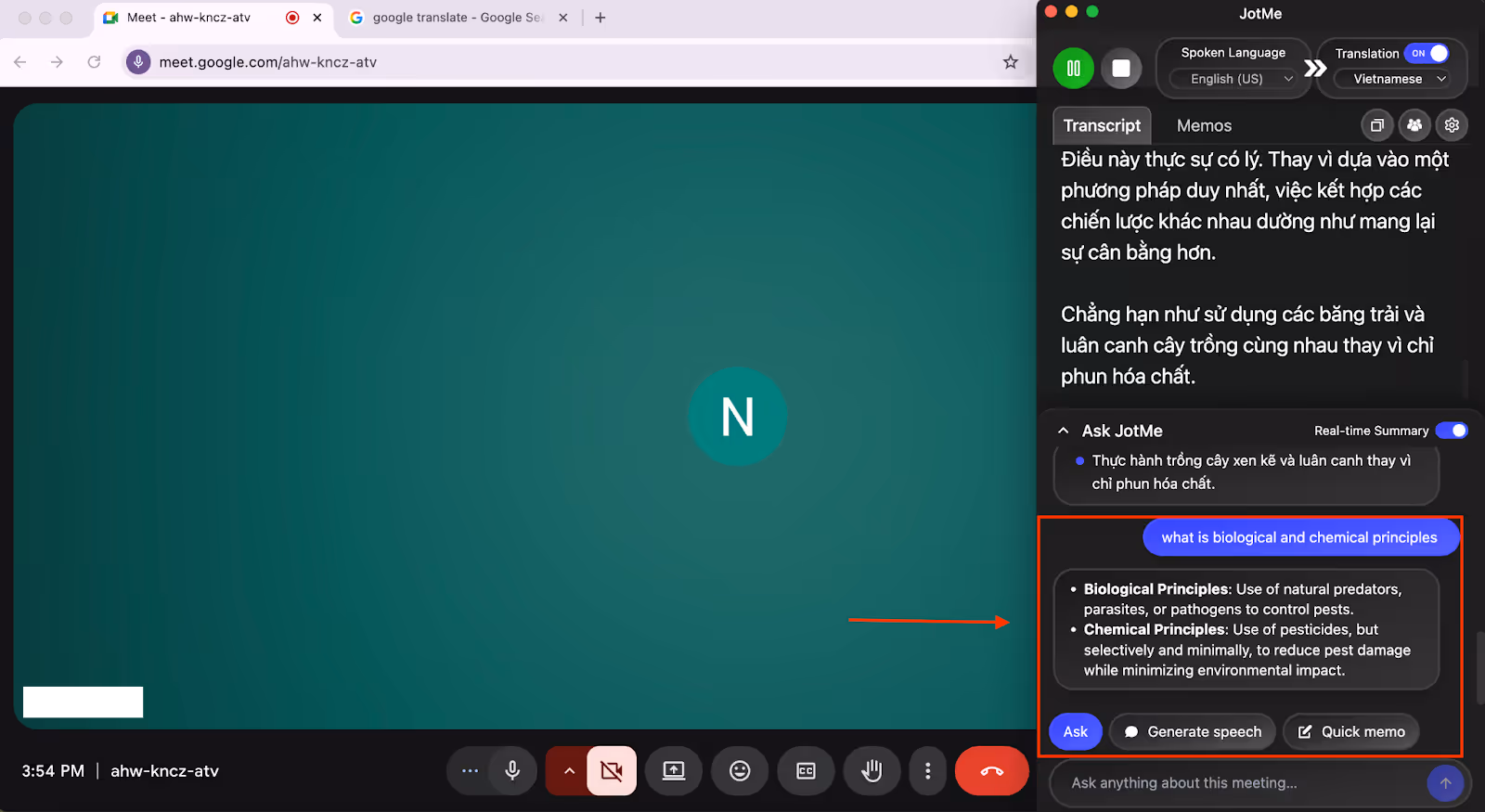
Task: Reload the Meet page
Action: click(94, 62)
